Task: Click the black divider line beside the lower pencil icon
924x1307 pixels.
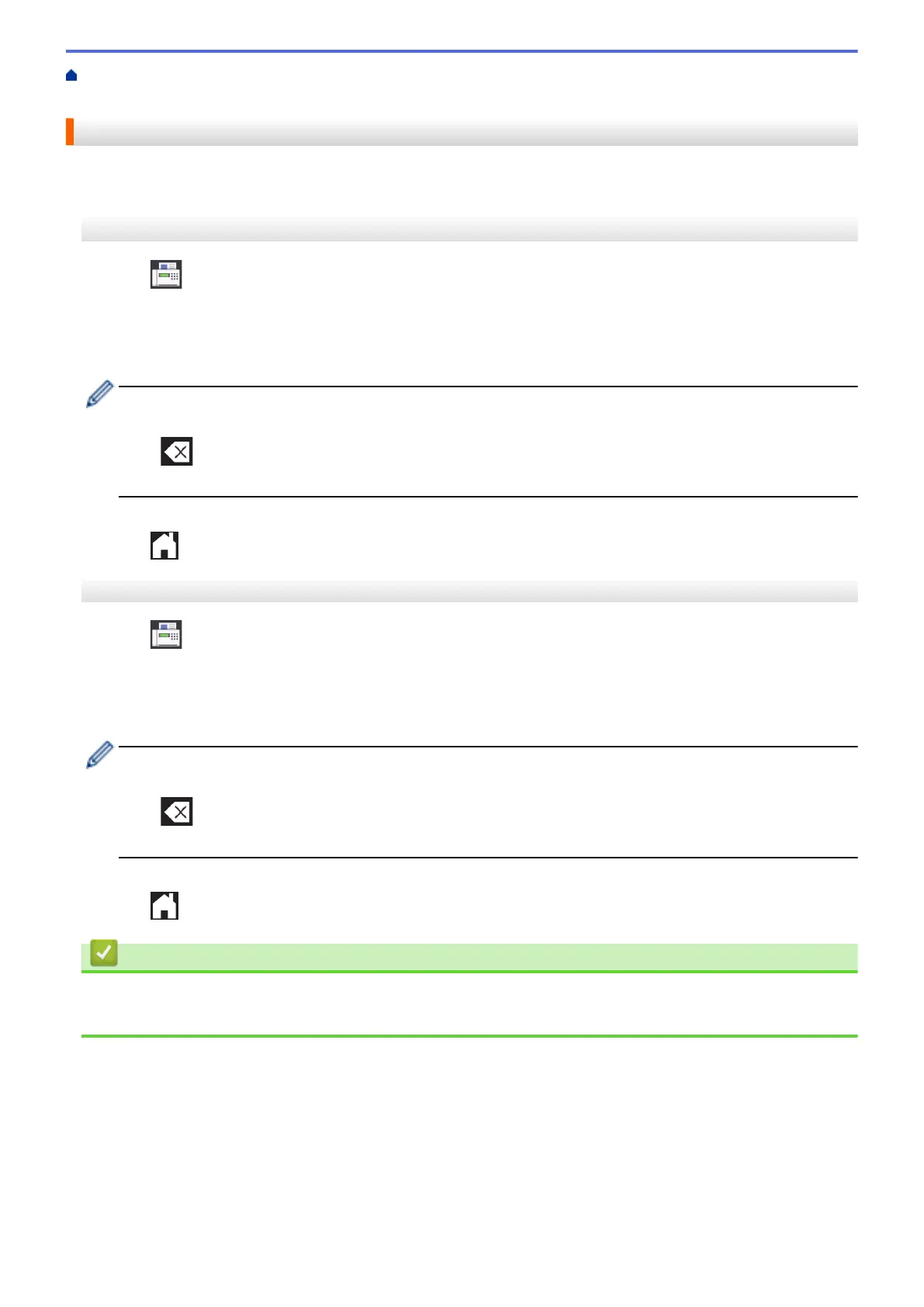Action: coord(488,747)
